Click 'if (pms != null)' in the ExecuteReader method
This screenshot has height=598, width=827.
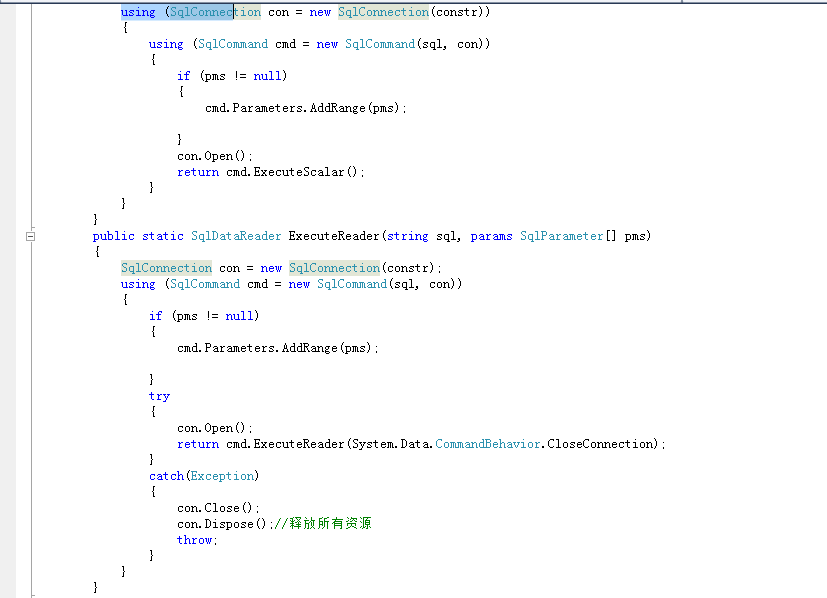point(204,316)
